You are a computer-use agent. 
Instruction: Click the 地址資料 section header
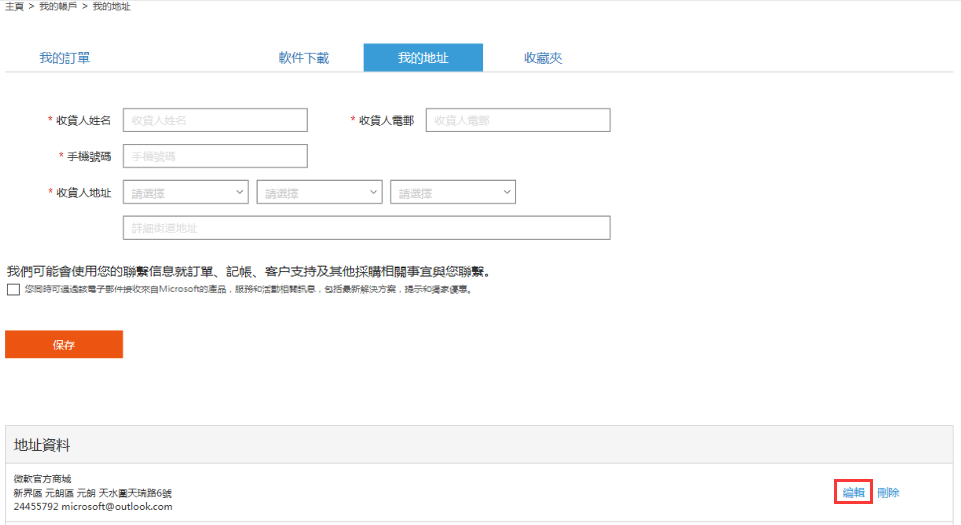point(42,444)
